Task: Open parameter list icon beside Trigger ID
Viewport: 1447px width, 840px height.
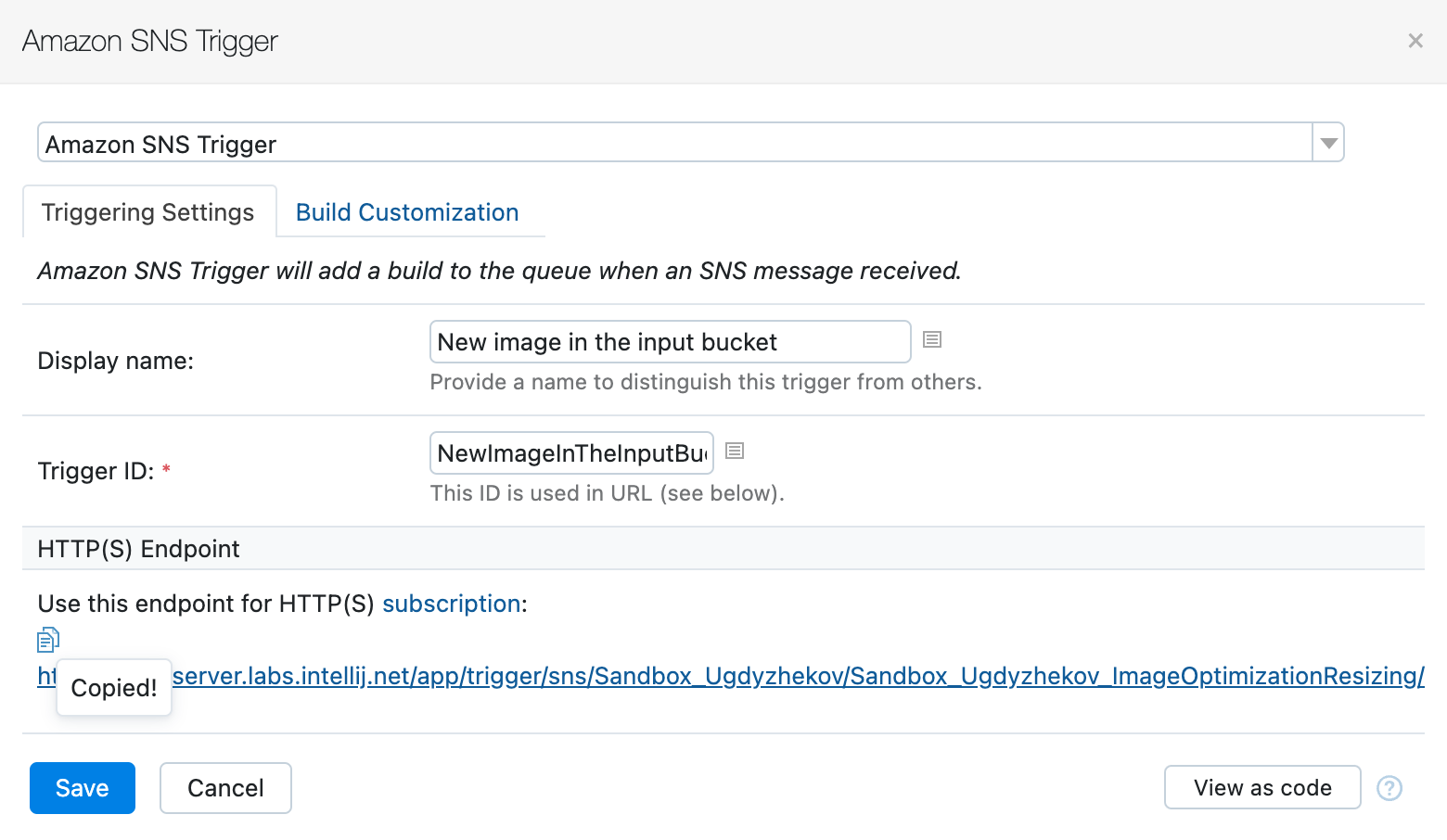Action: 735,452
